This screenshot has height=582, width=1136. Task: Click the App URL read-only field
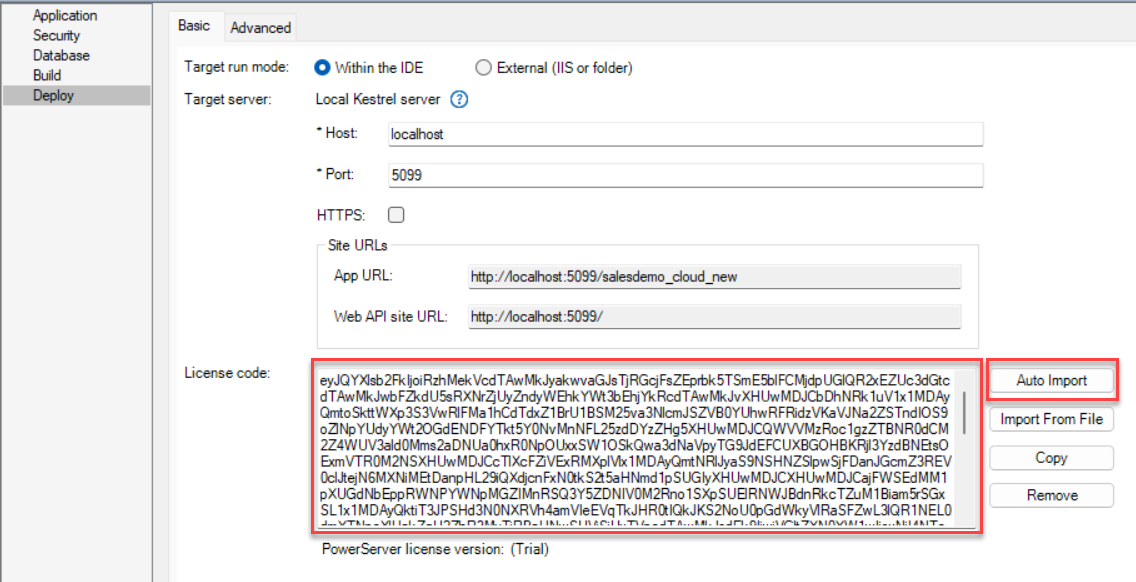[714, 277]
